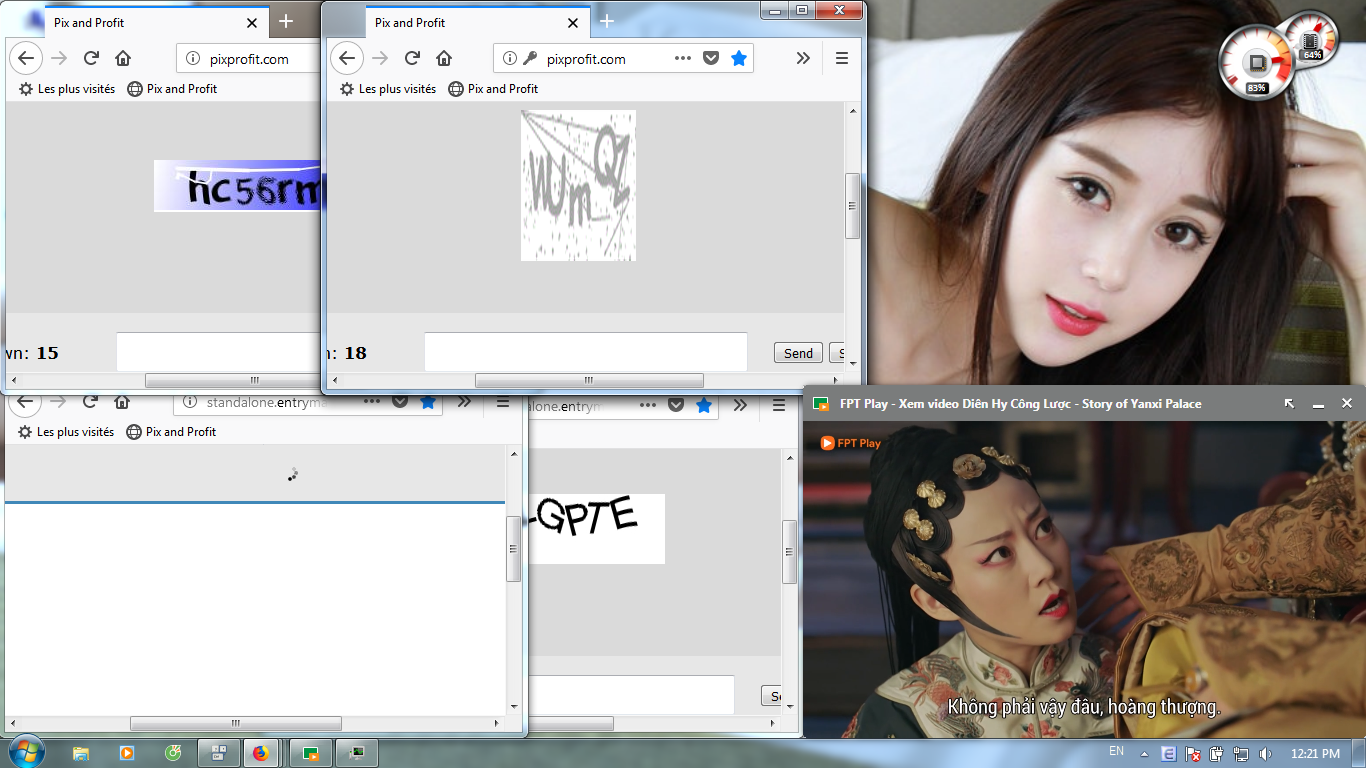Toggle the bookmark star in the front pixprofit window
Image resolution: width=1366 pixels, height=768 pixels.
tap(739, 58)
